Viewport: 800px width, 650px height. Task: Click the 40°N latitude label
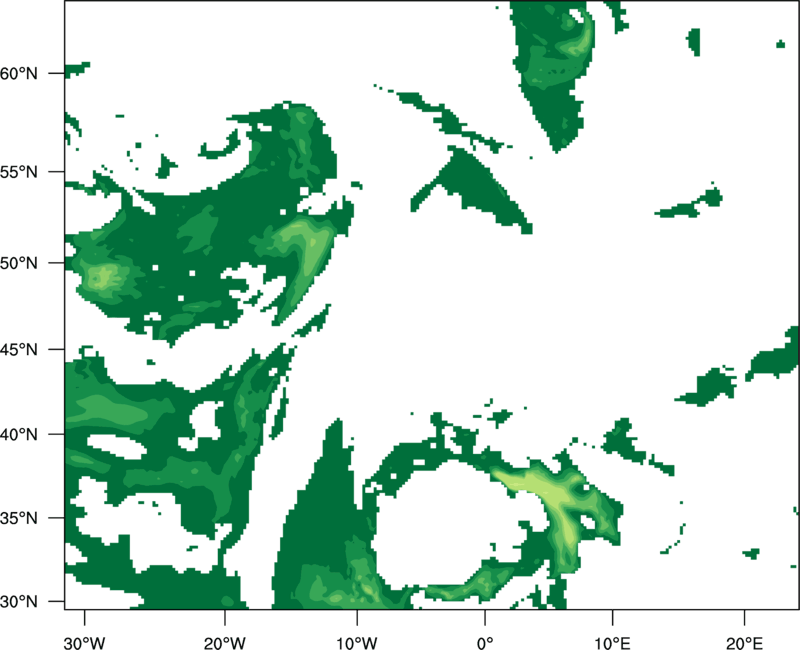tap(19, 434)
